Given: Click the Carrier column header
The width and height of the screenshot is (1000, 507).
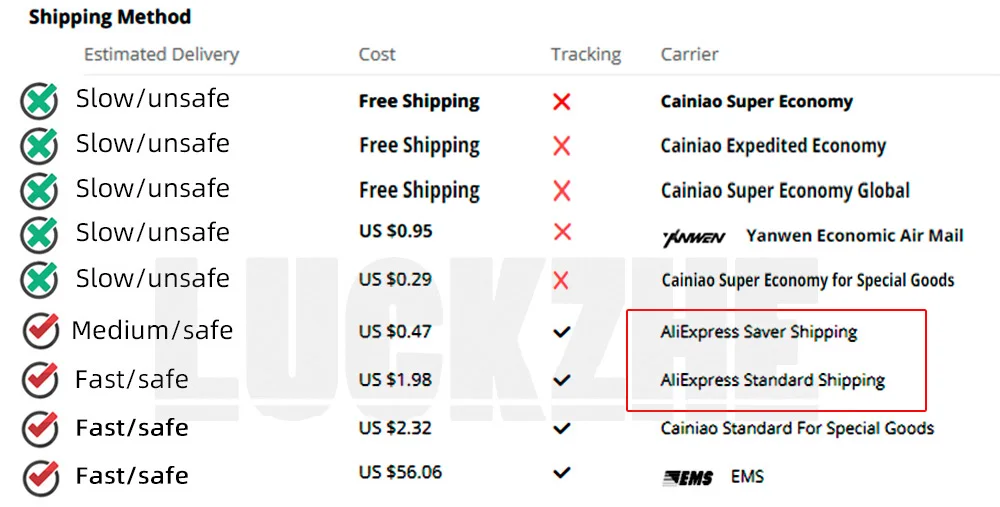Looking at the screenshot, I should pos(689,54).
